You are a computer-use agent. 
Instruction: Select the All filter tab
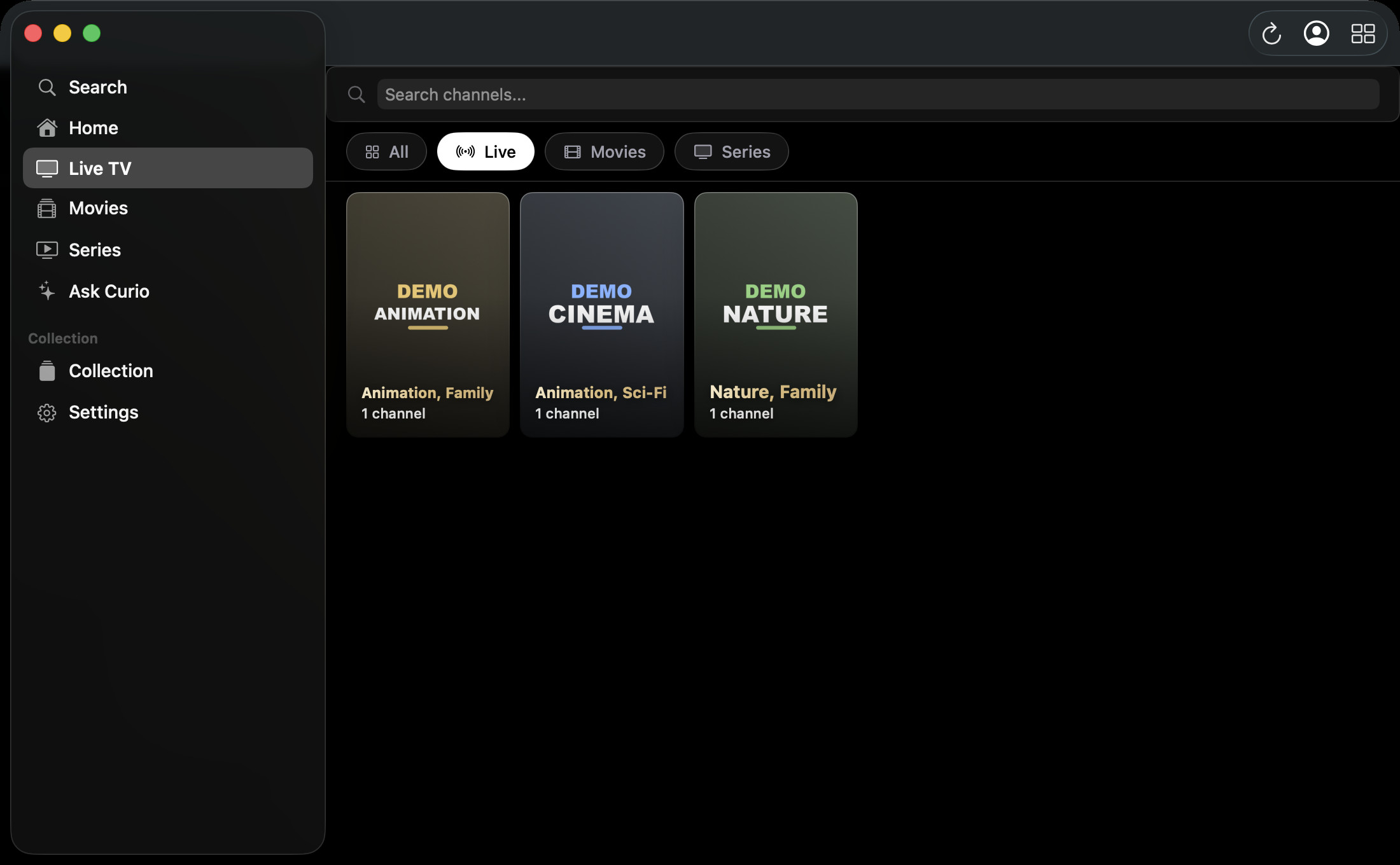click(386, 151)
